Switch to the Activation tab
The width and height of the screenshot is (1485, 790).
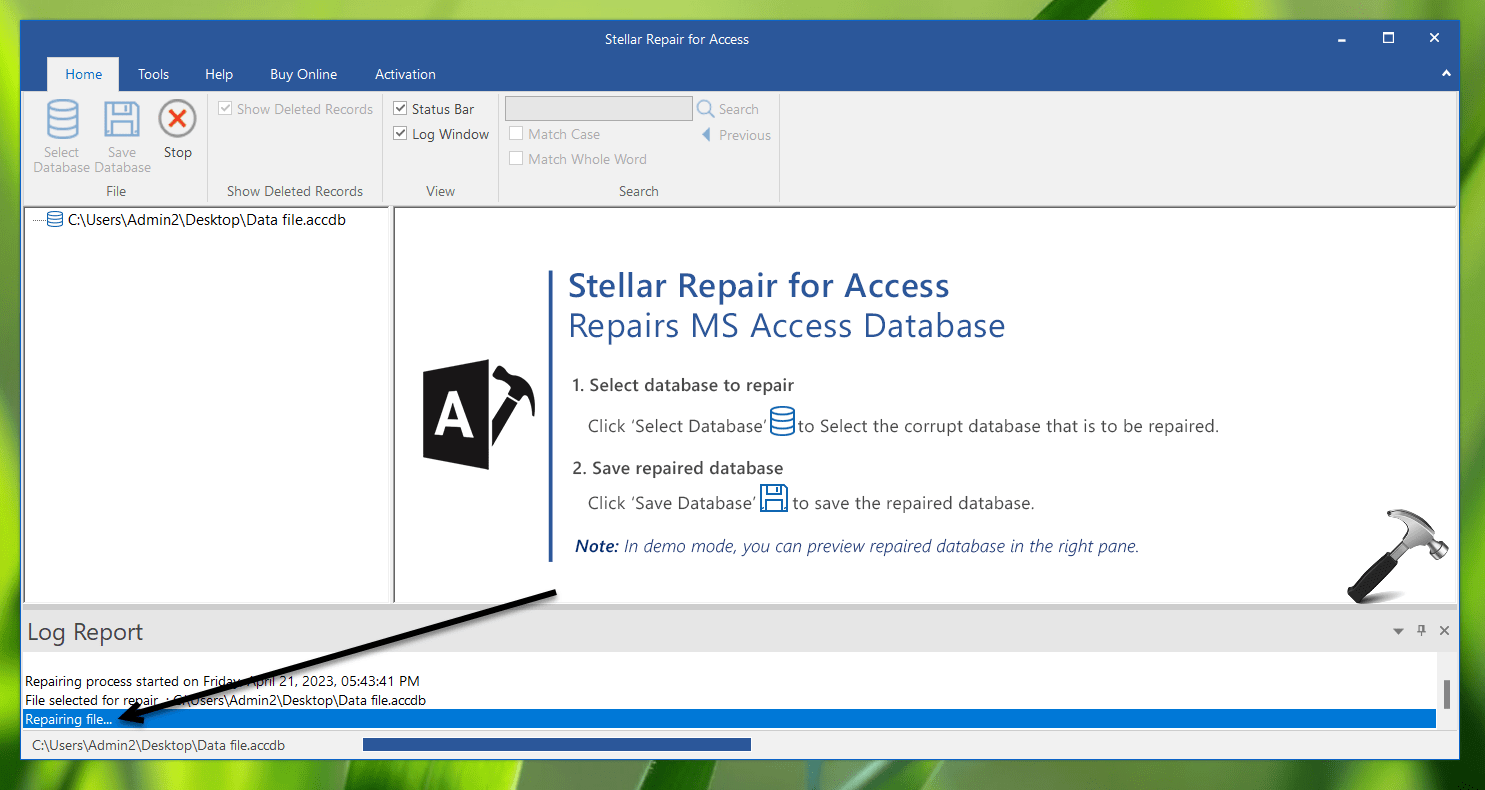click(404, 74)
